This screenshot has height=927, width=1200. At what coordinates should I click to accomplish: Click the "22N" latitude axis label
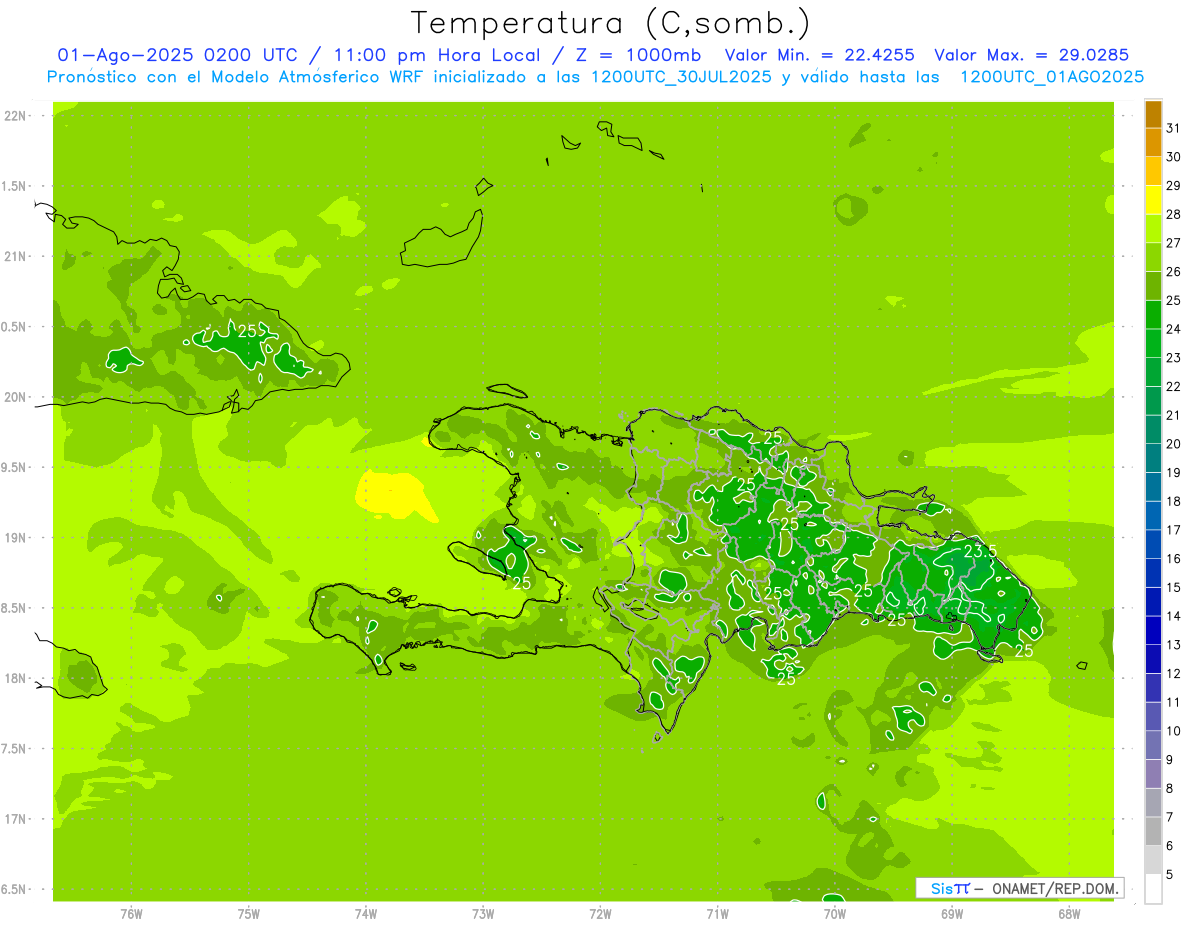[x=14, y=116]
